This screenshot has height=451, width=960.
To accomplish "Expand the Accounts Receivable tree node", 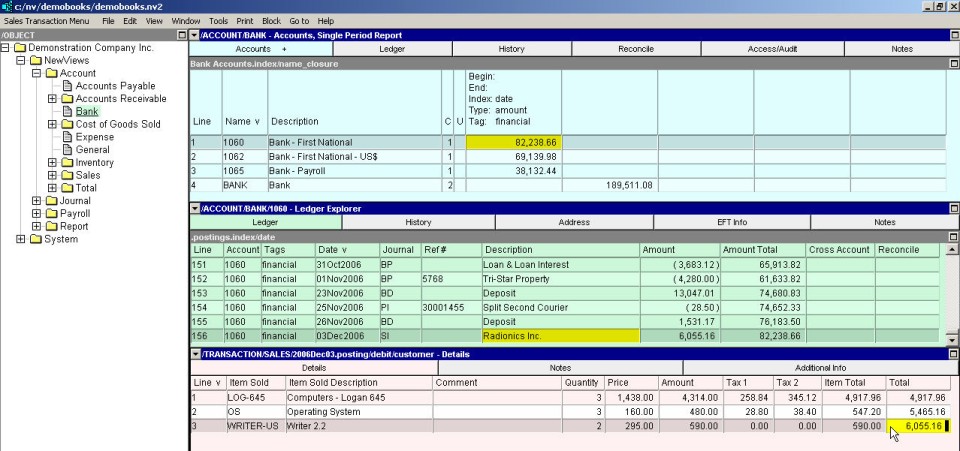I will [x=52, y=99].
